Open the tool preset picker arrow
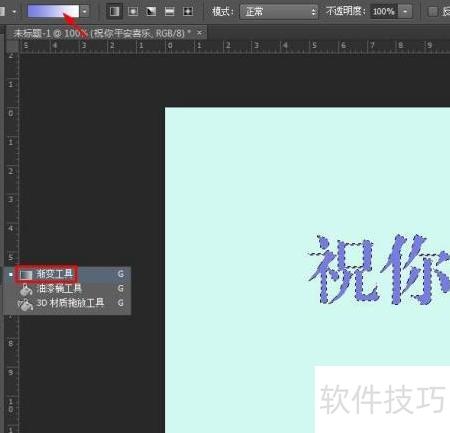Image resolution: width=450 pixels, height=433 pixels. pos(14,12)
